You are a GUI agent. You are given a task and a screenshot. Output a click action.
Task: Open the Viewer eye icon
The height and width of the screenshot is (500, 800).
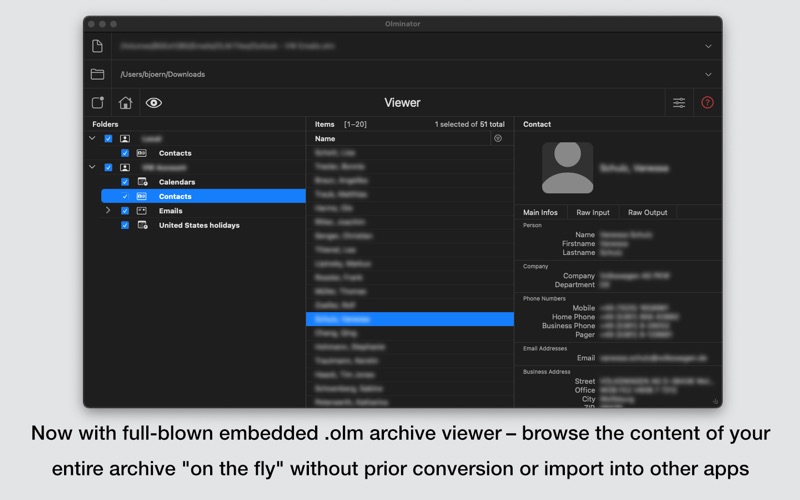point(154,103)
